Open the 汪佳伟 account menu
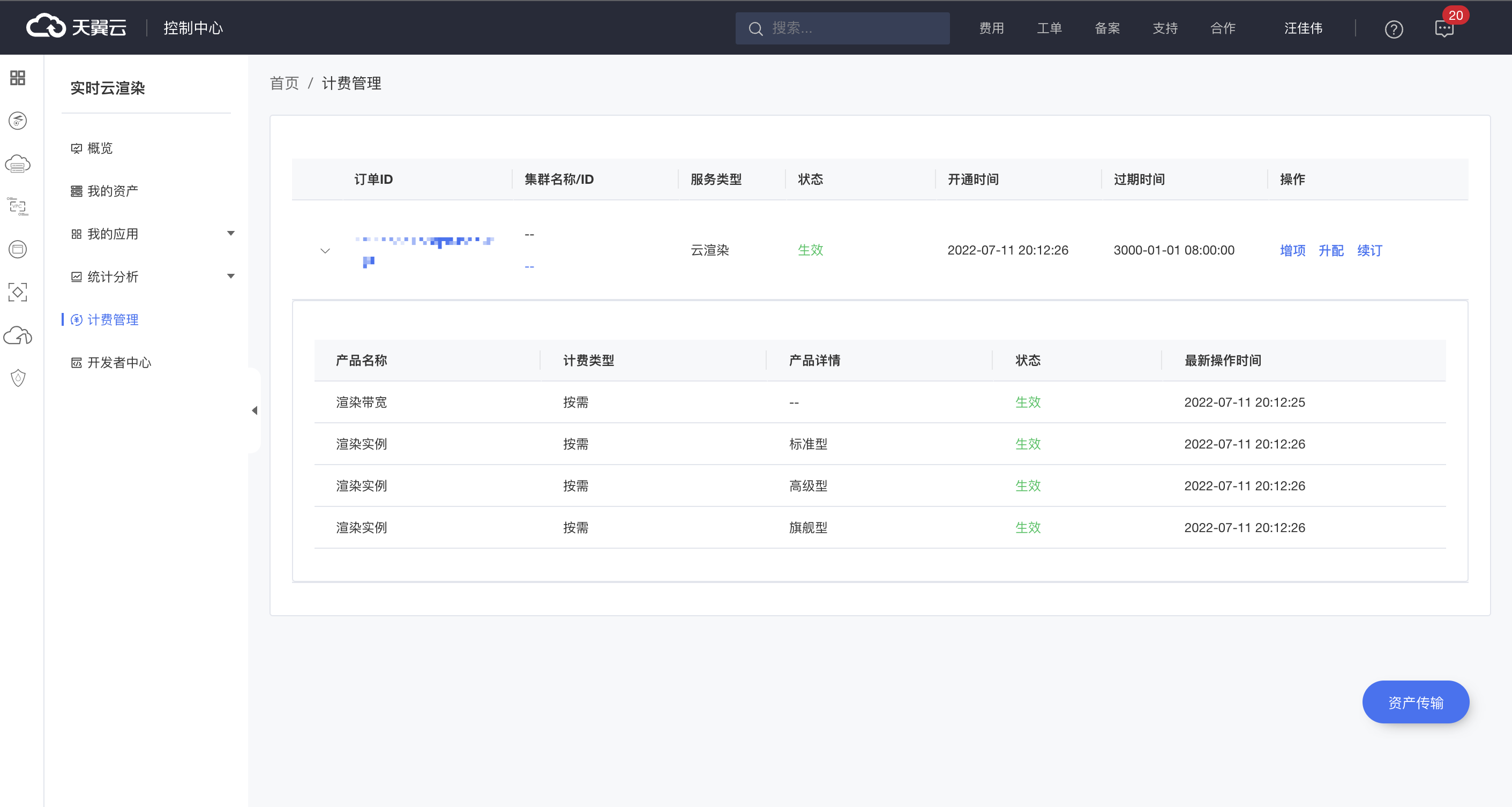The width and height of the screenshot is (1512, 807). 1303,28
